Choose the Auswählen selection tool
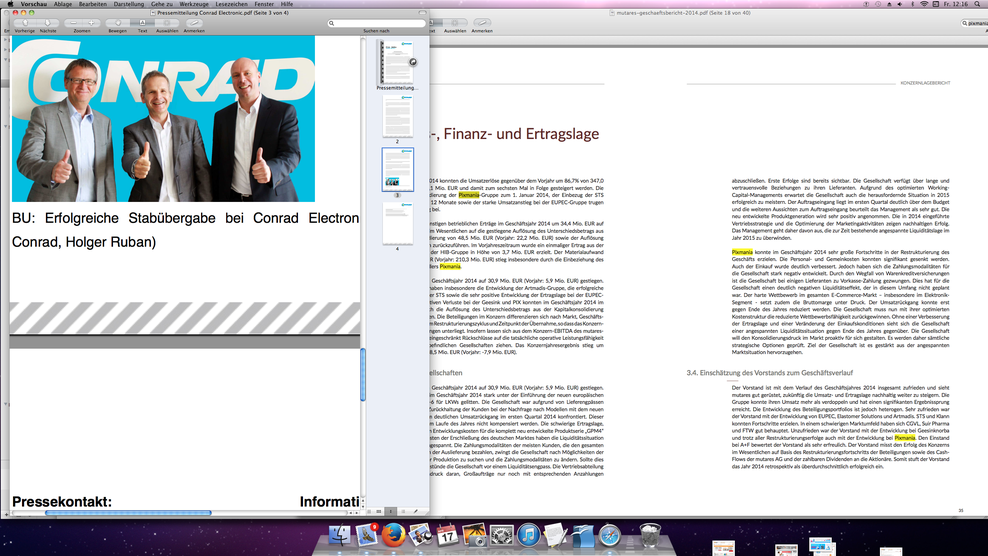This screenshot has width=988, height=556. click(167, 23)
